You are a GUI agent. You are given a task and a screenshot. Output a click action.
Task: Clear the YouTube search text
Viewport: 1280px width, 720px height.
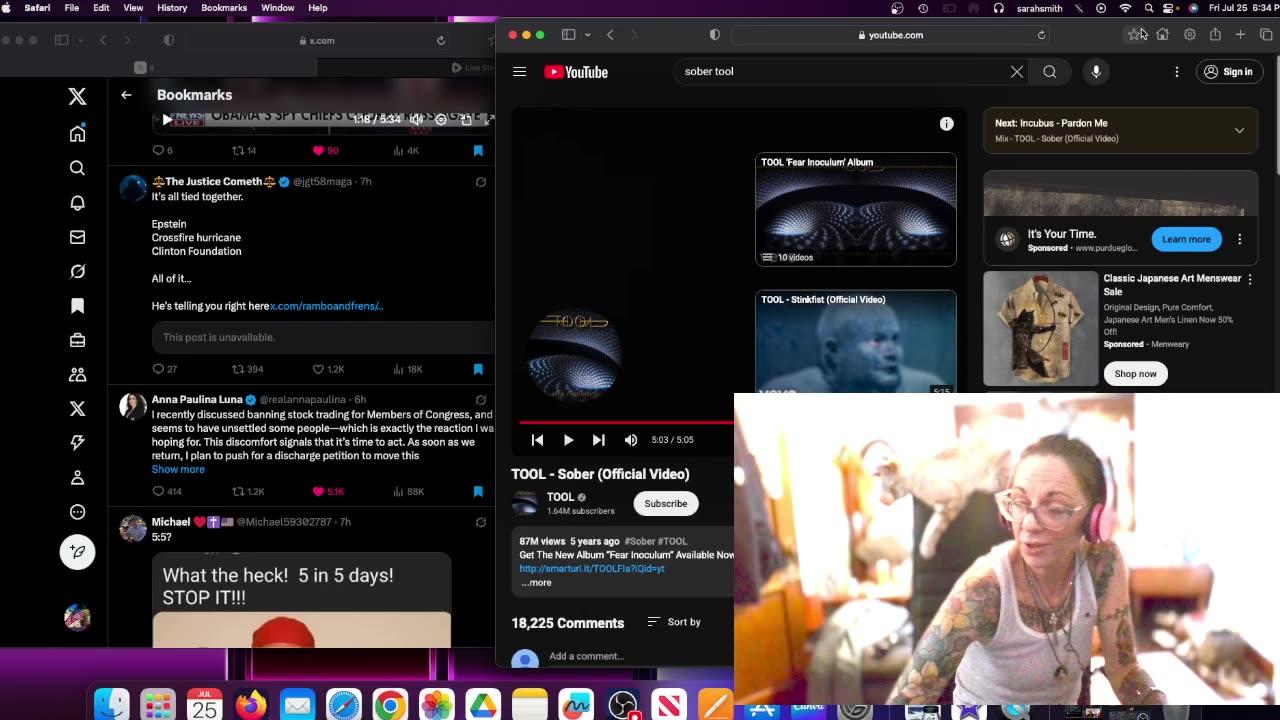(x=1017, y=72)
